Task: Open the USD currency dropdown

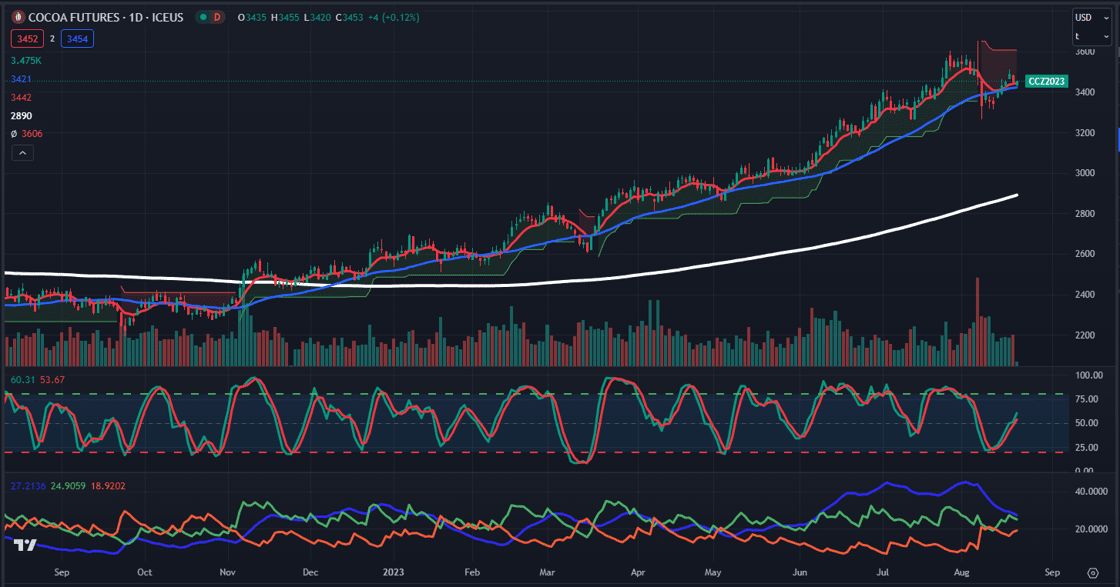Action: pos(1091,17)
